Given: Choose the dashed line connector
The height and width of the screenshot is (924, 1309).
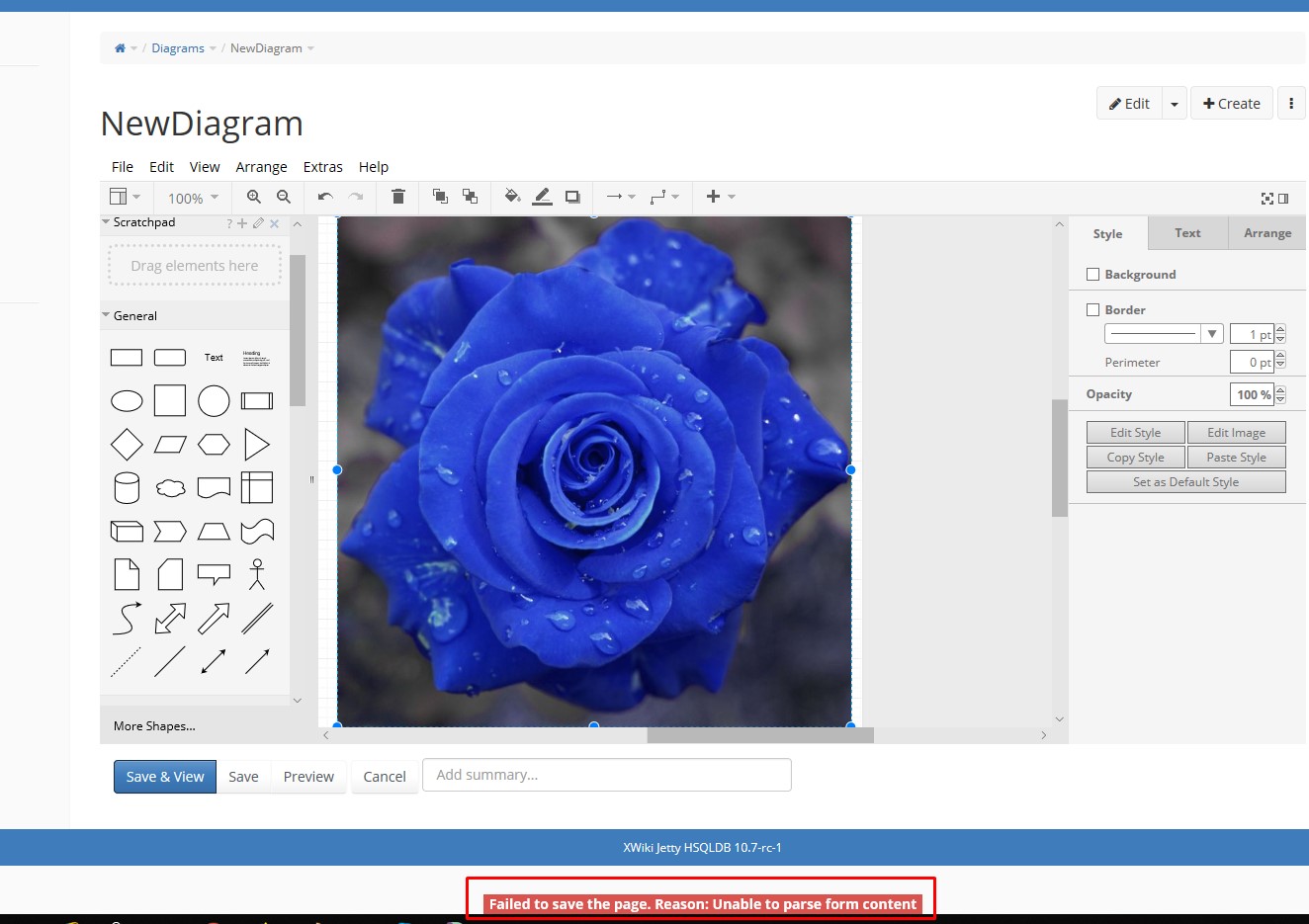Looking at the screenshot, I should [127, 661].
